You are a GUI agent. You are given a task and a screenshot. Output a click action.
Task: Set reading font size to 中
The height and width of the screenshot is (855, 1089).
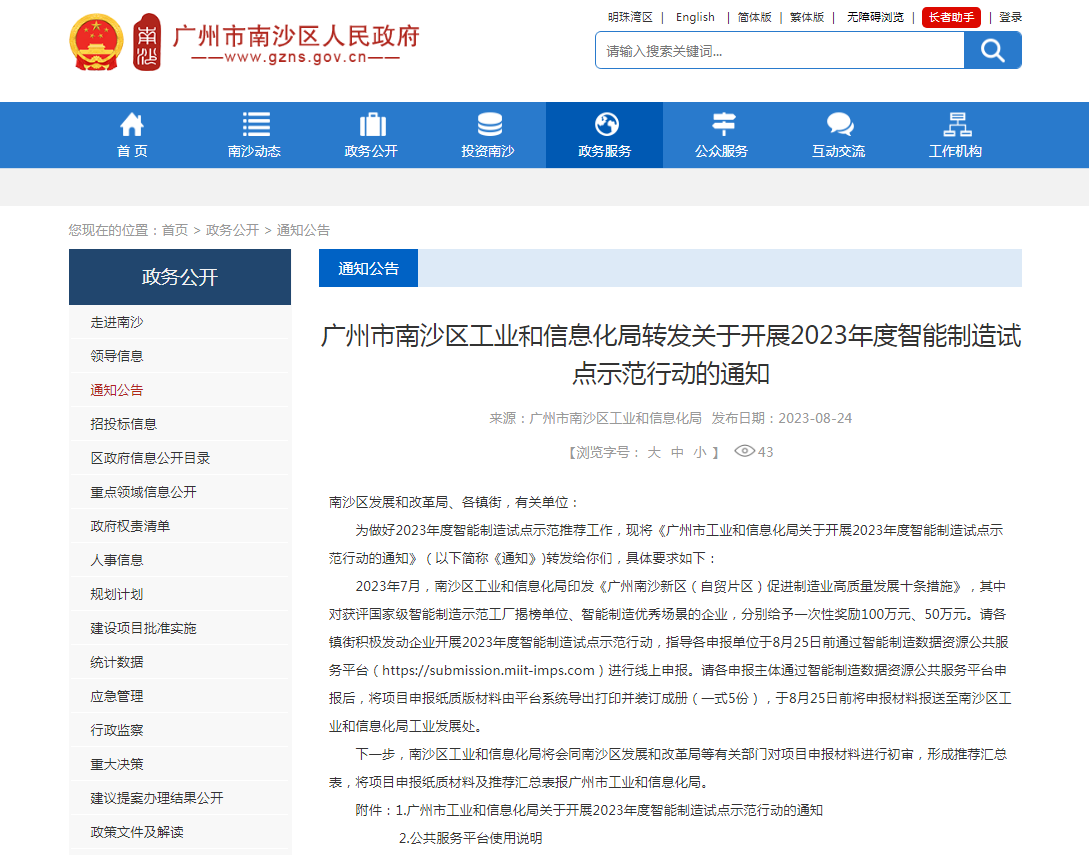677,452
